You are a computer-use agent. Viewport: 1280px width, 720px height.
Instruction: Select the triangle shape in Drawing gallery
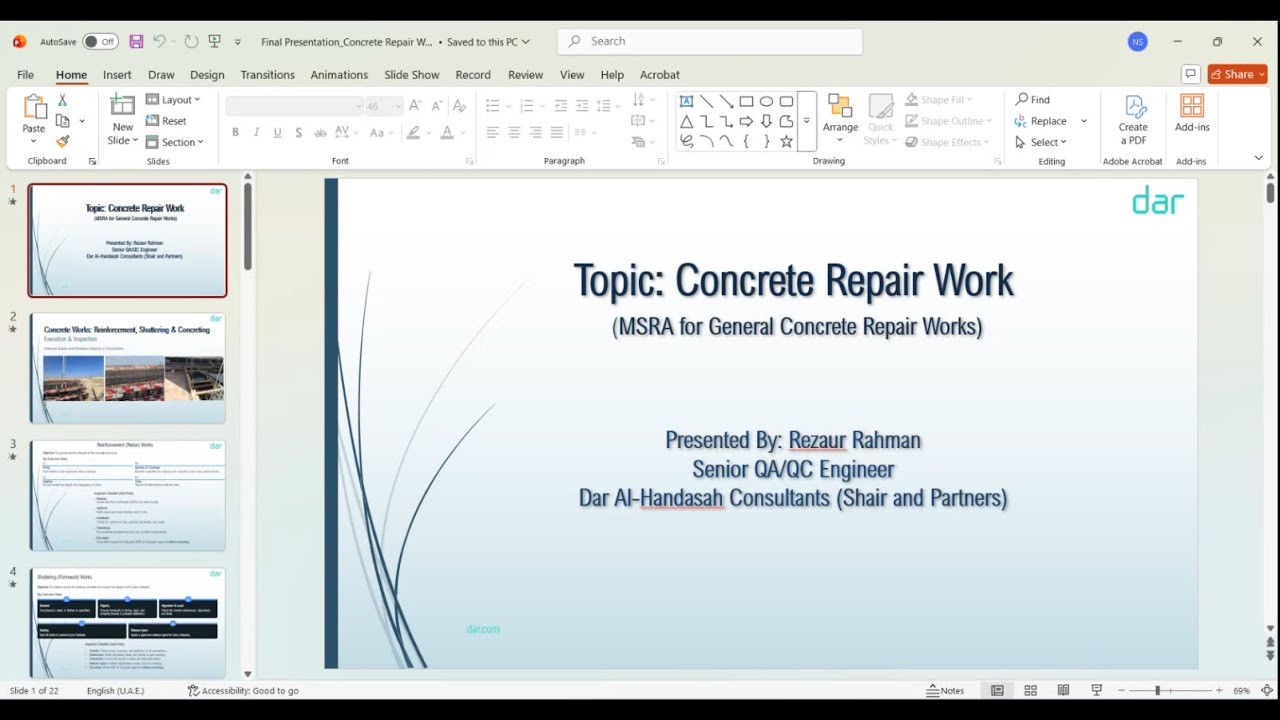tap(686, 121)
